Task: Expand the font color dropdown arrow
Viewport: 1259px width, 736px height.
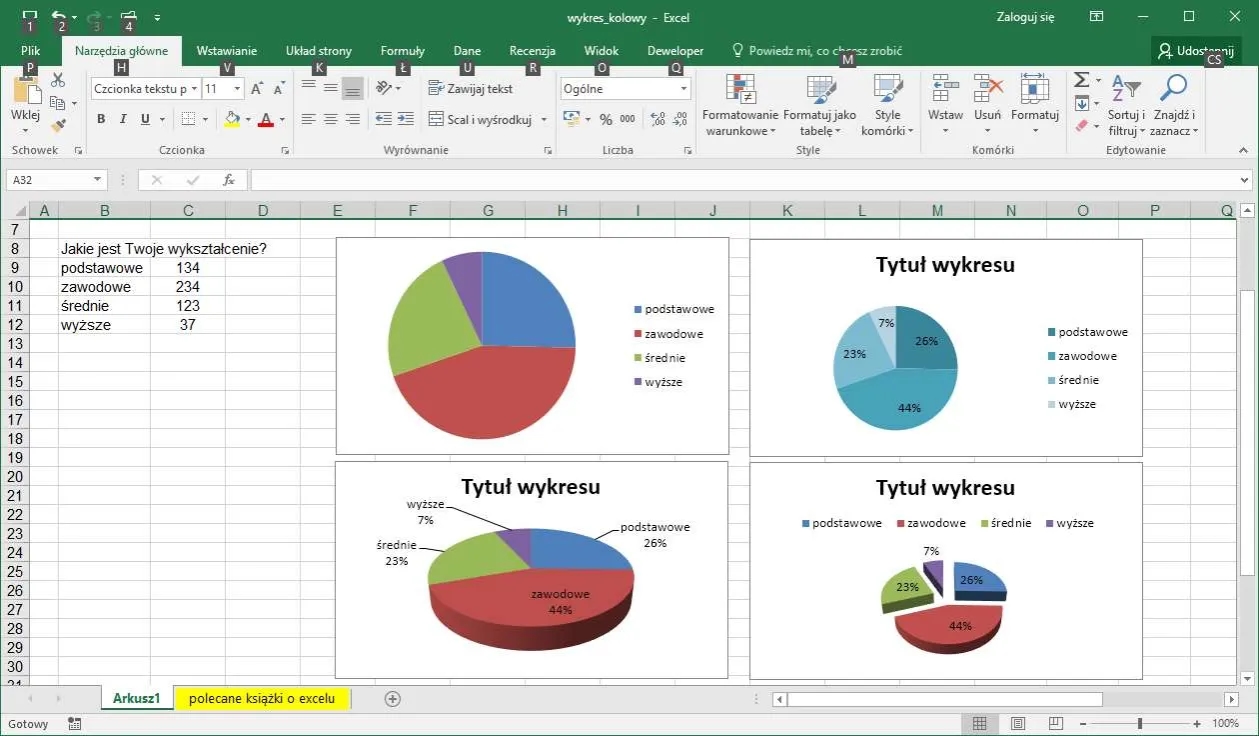Action: [x=280, y=121]
